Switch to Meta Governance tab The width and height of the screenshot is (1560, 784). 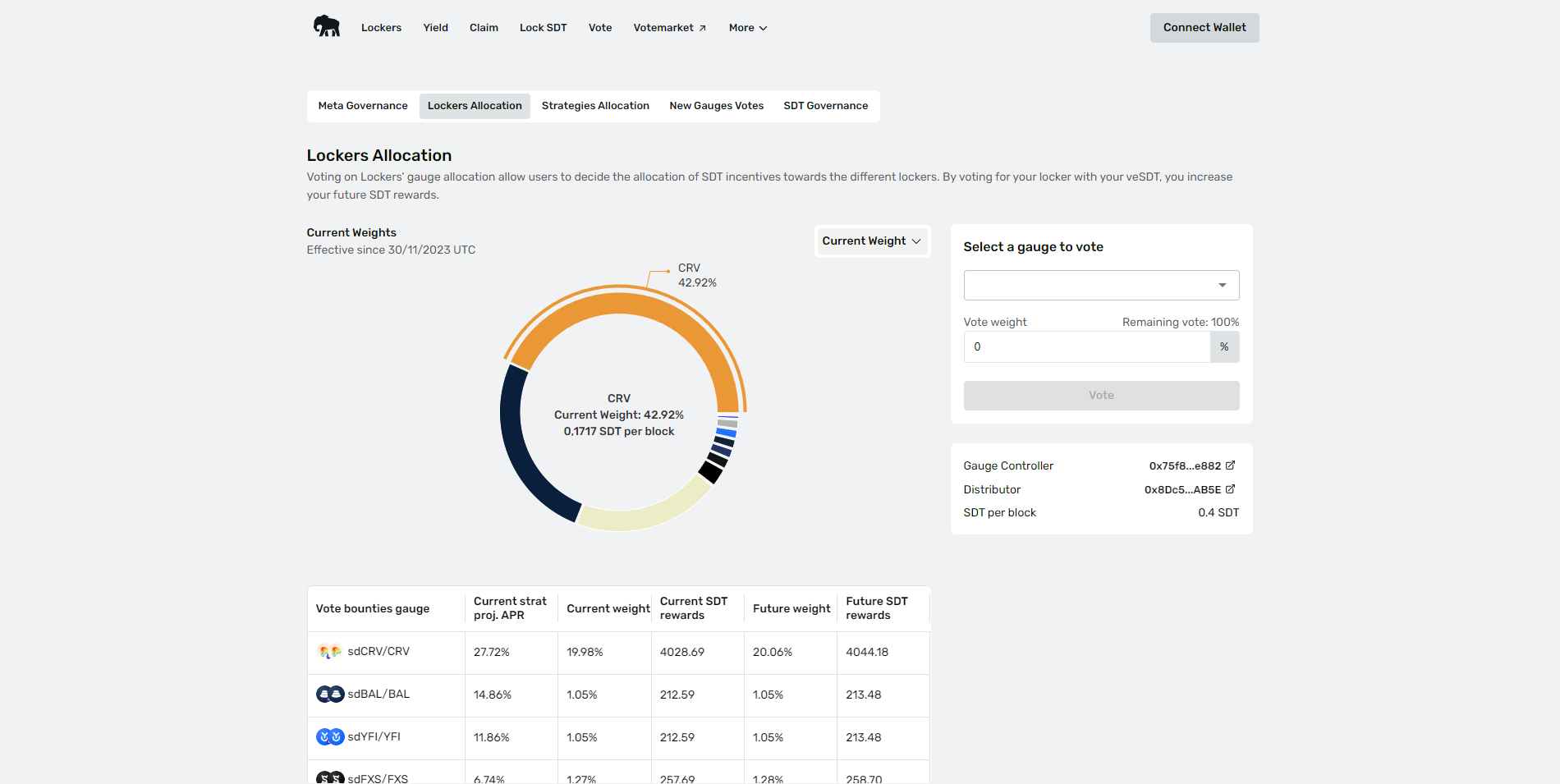pos(363,106)
